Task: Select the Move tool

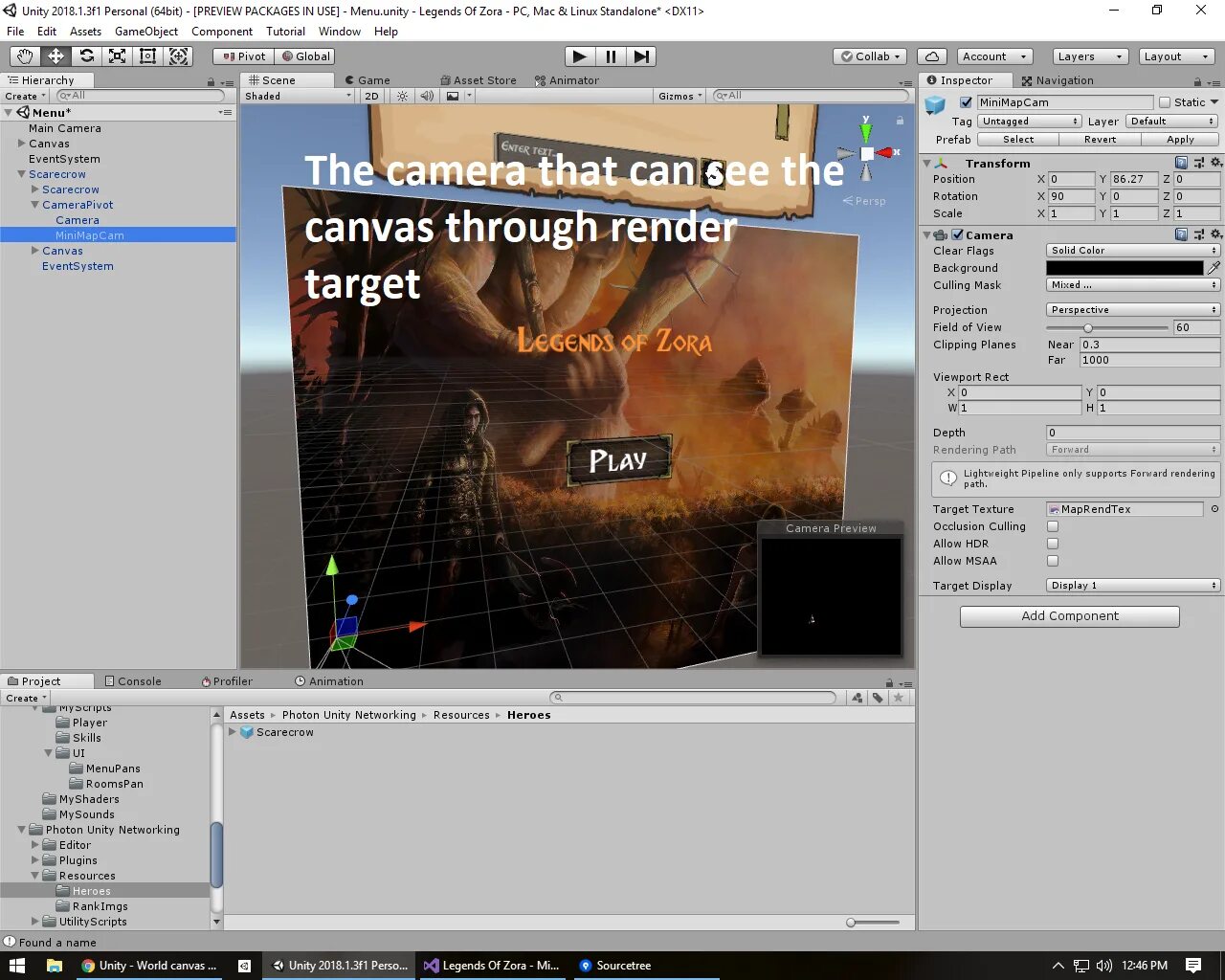Action: (x=56, y=56)
